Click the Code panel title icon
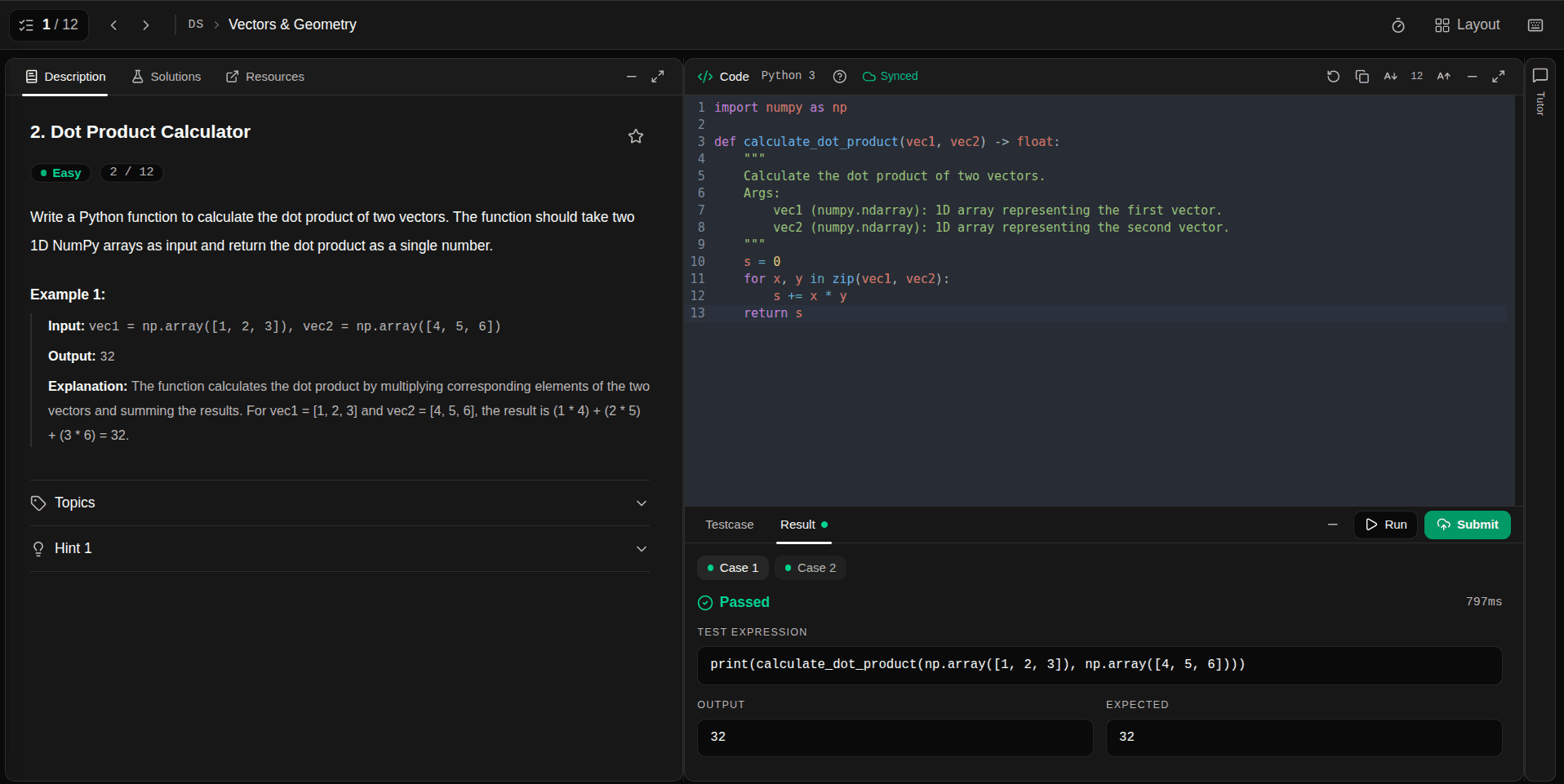 click(x=705, y=77)
